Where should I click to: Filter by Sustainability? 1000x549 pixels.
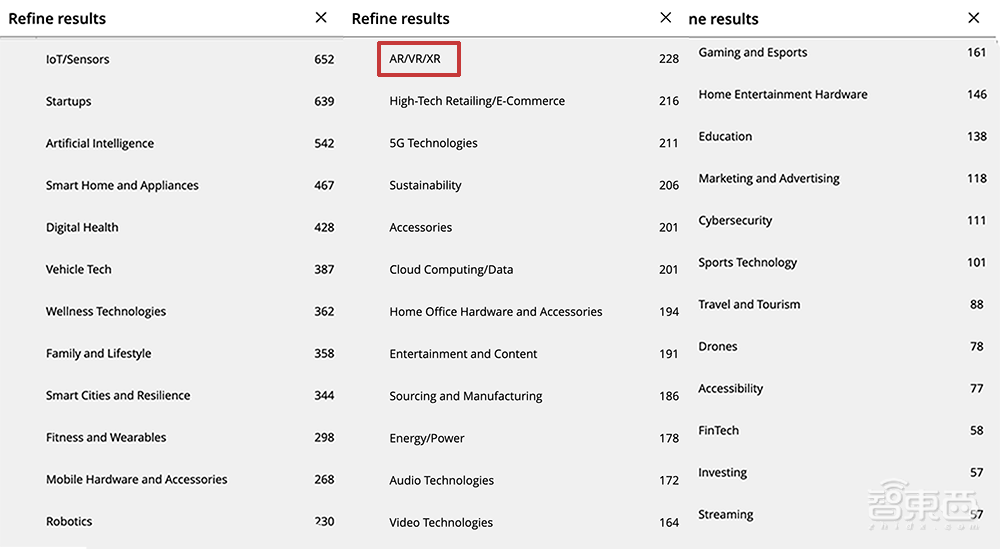pyautogui.click(x=425, y=185)
